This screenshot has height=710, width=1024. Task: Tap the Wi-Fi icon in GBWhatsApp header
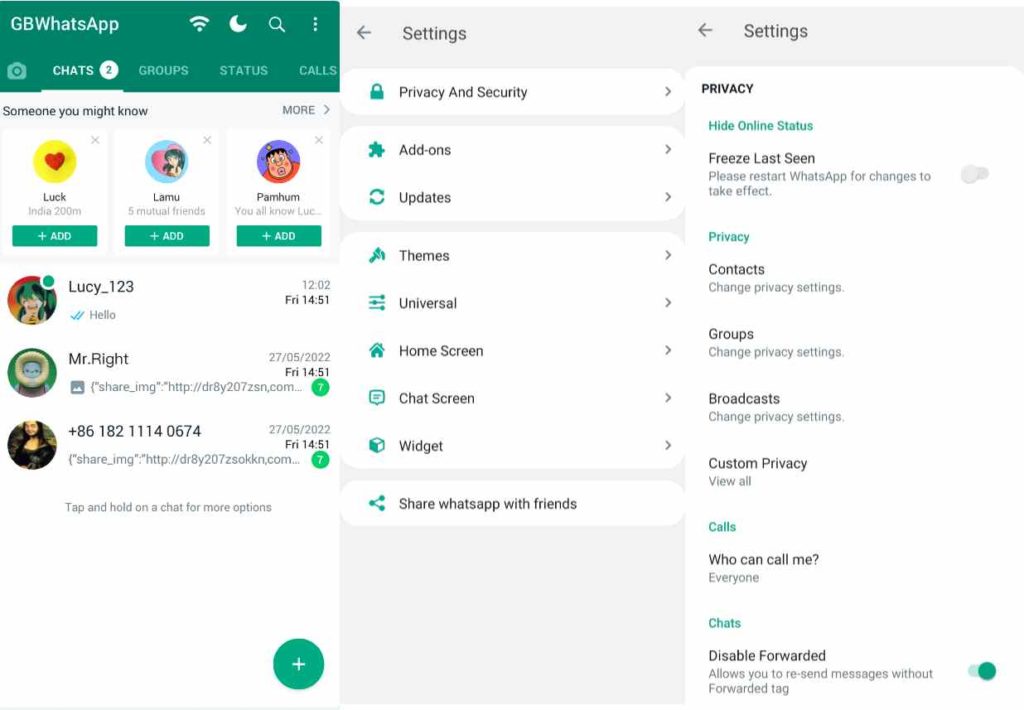coord(199,24)
